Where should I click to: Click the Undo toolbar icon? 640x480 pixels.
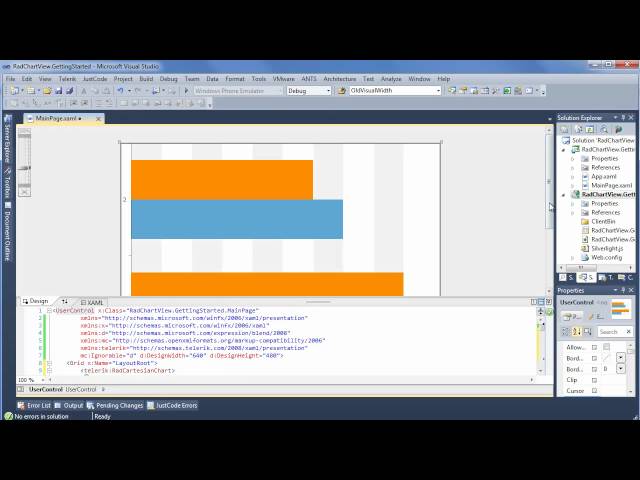[x=120, y=91]
